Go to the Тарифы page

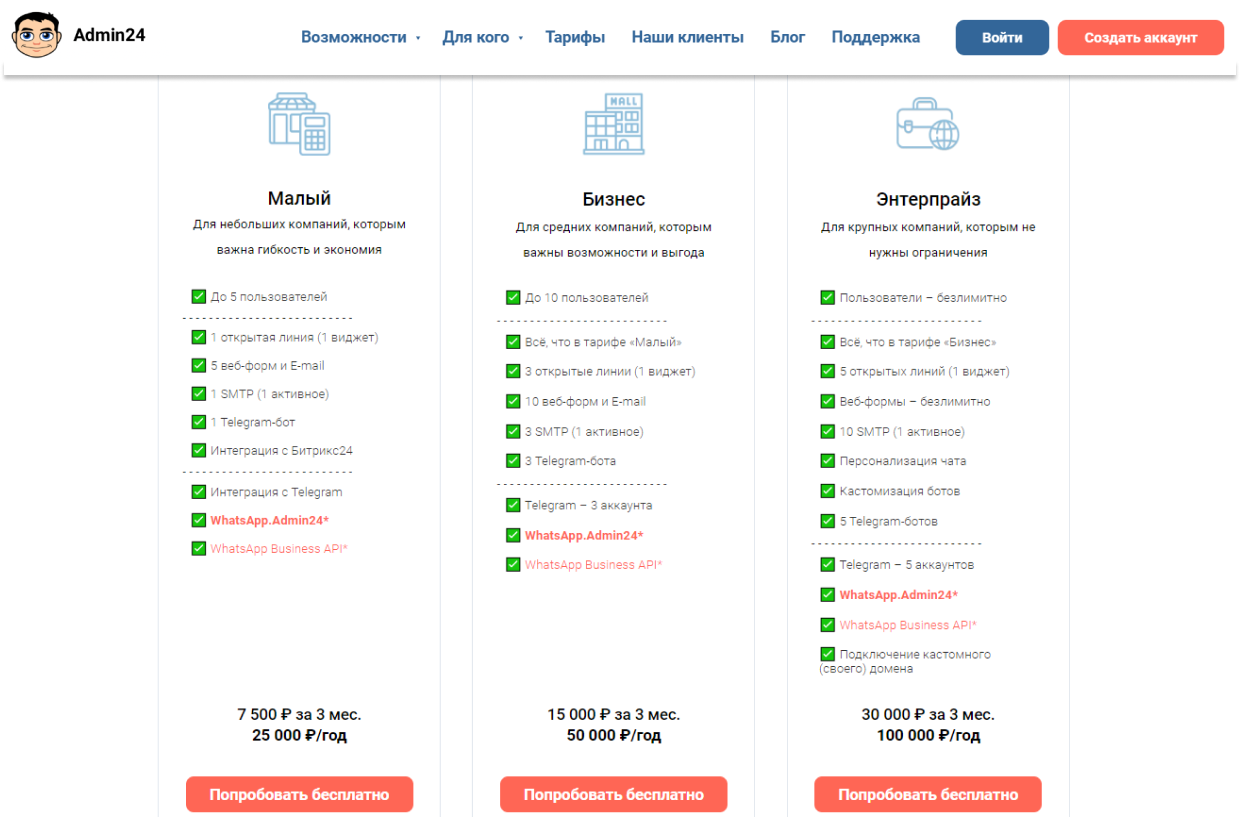click(x=575, y=37)
